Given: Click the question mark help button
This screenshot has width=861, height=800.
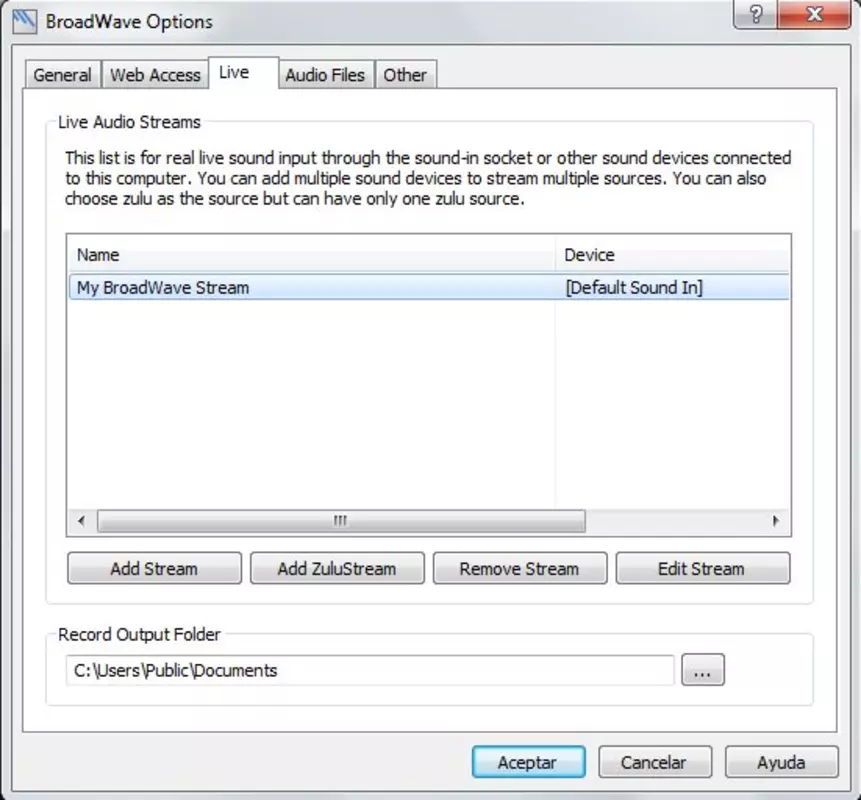Looking at the screenshot, I should coord(756,14).
